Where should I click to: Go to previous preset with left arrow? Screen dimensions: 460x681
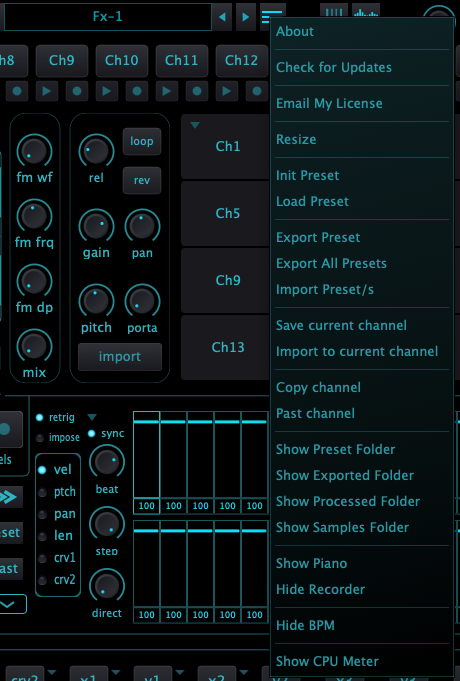222,17
